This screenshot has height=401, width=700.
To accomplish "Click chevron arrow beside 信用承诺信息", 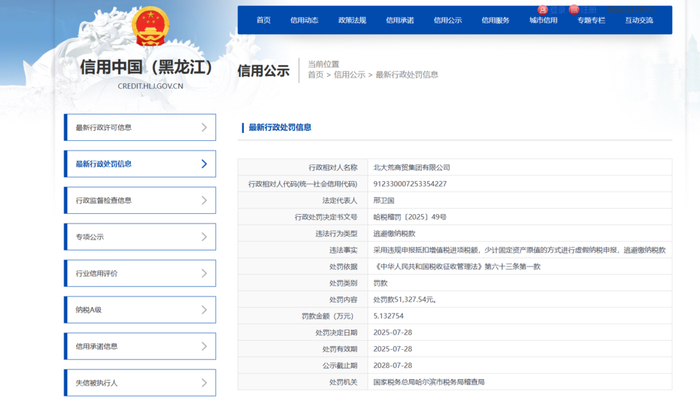I will [x=204, y=346].
